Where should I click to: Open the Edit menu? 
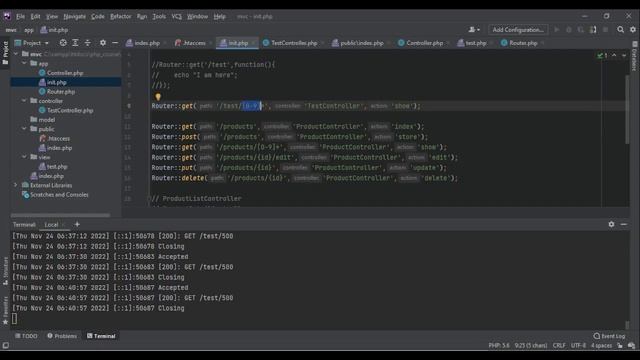pos(36,17)
